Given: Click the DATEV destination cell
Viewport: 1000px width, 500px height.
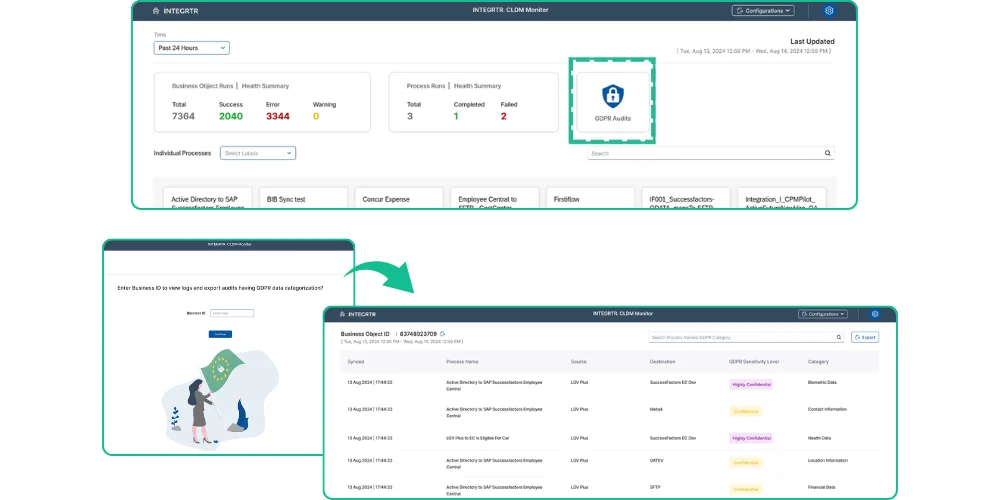Looking at the screenshot, I should (x=657, y=460).
